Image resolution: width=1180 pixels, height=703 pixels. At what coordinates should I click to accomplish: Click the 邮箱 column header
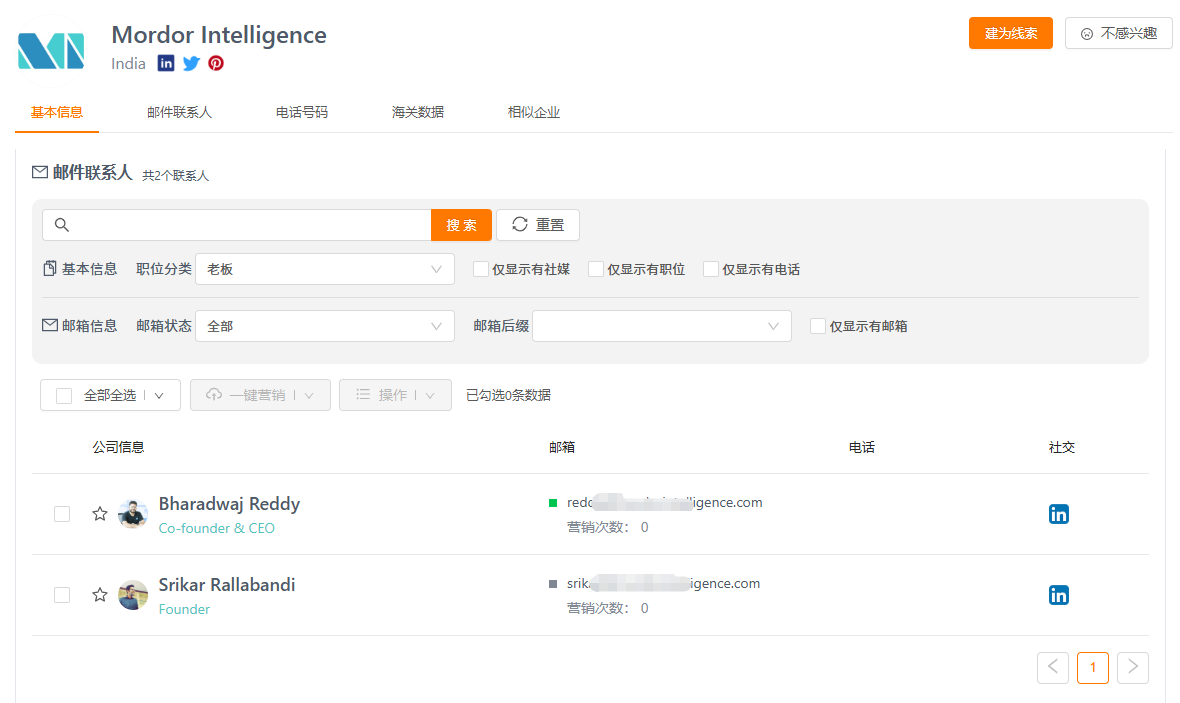point(562,447)
